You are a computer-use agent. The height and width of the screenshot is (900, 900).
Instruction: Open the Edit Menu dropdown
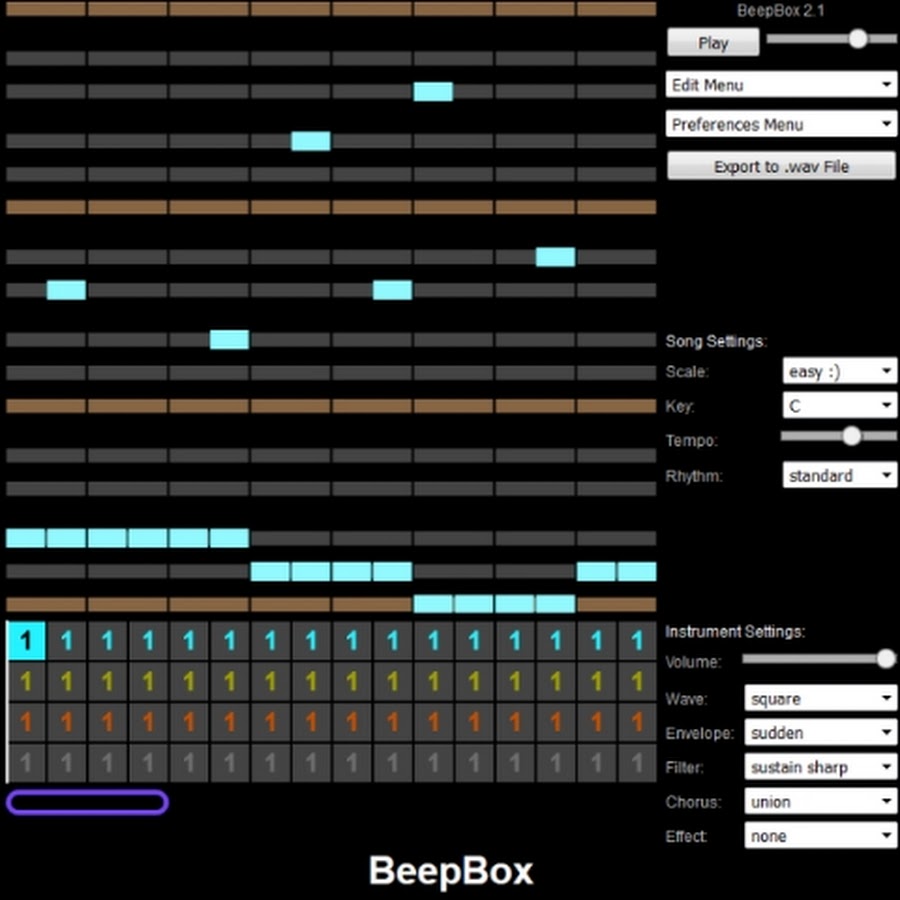[x=781, y=85]
